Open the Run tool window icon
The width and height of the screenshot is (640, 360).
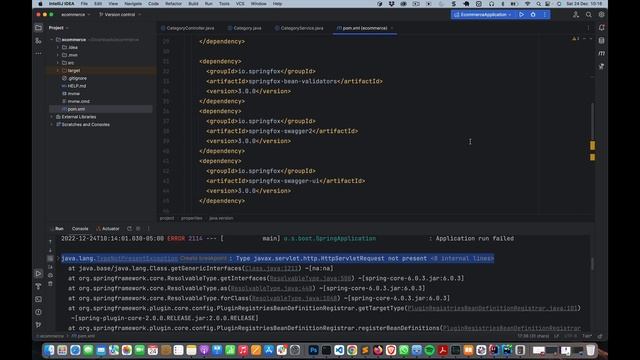(x=38, y=273)
